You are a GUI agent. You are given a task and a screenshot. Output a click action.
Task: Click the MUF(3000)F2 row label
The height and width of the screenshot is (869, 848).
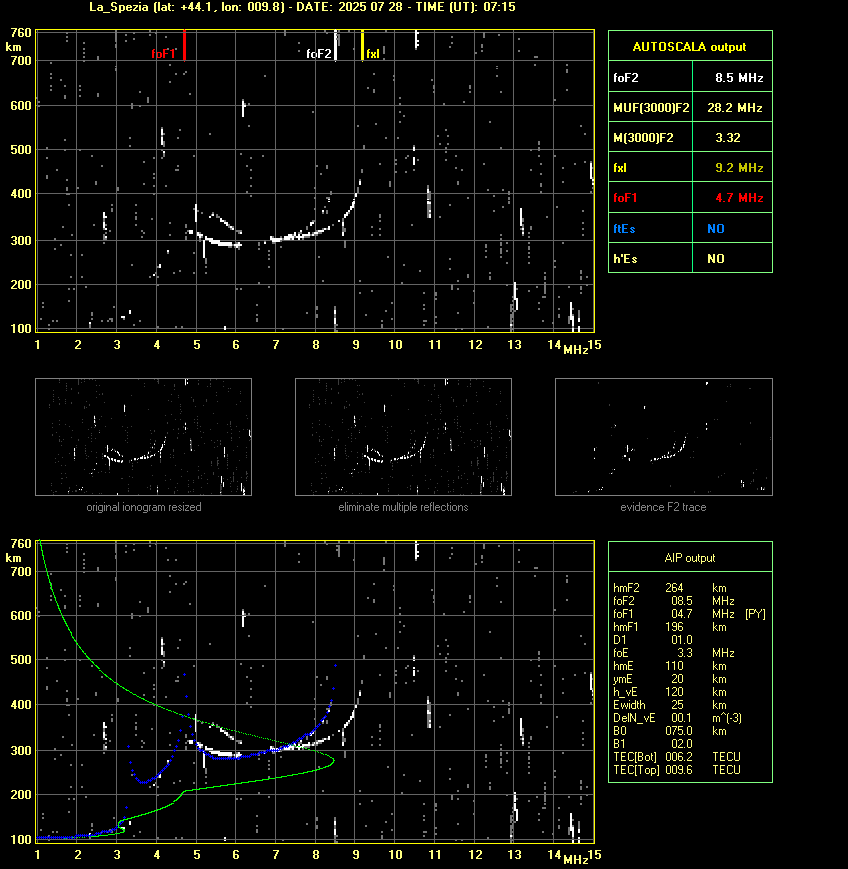pyautogui.click(x=651, y=108)
